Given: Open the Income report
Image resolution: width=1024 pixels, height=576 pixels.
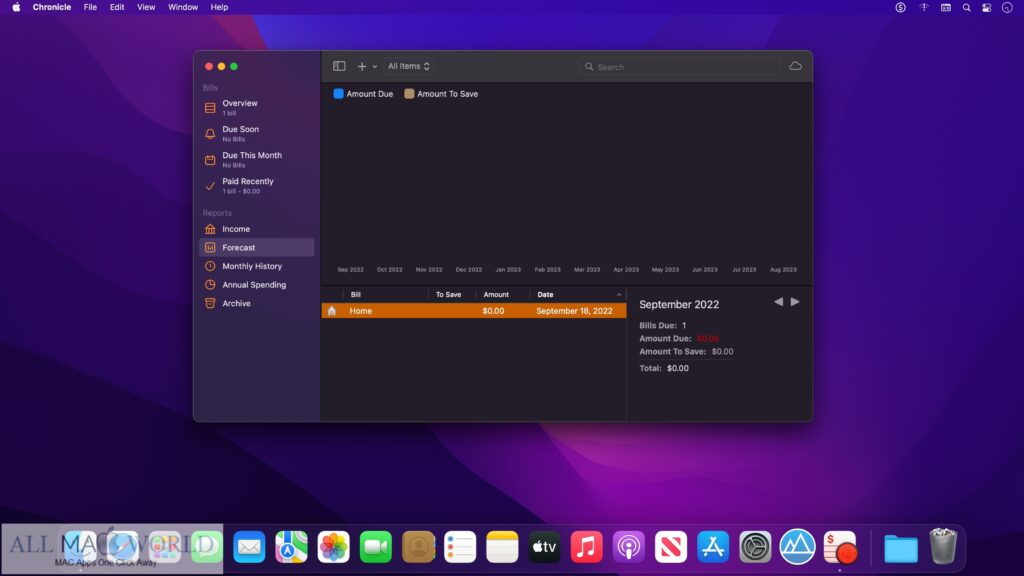Looking at the screenshot, I should point(257,229).
